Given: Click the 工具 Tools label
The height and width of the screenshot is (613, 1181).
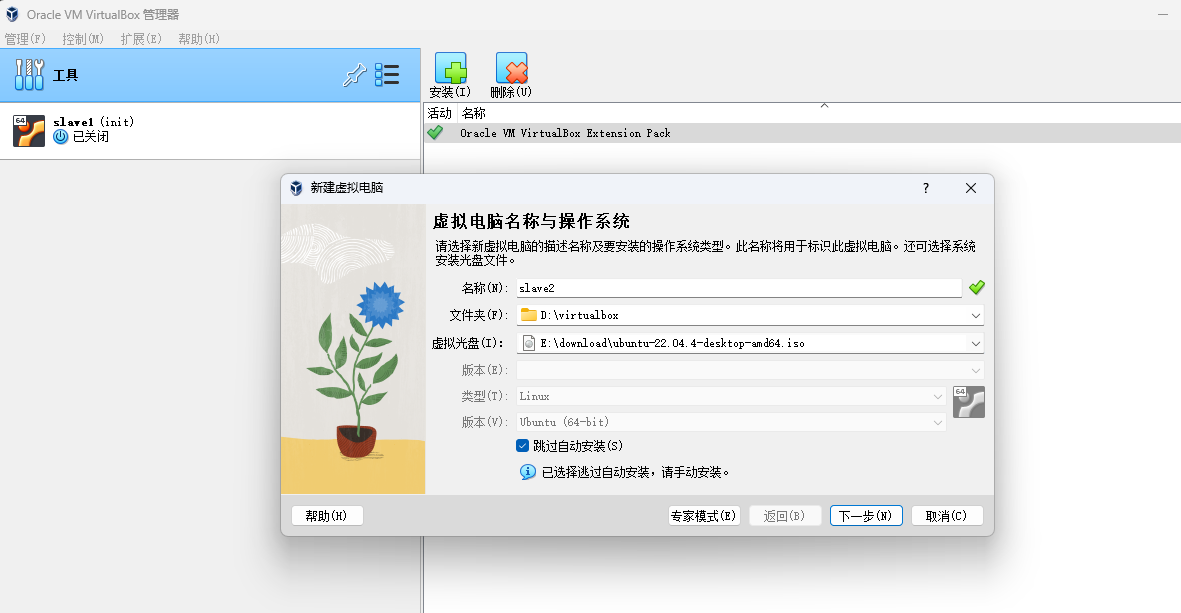Looking at the screenshot, I should tap(66, 75).
